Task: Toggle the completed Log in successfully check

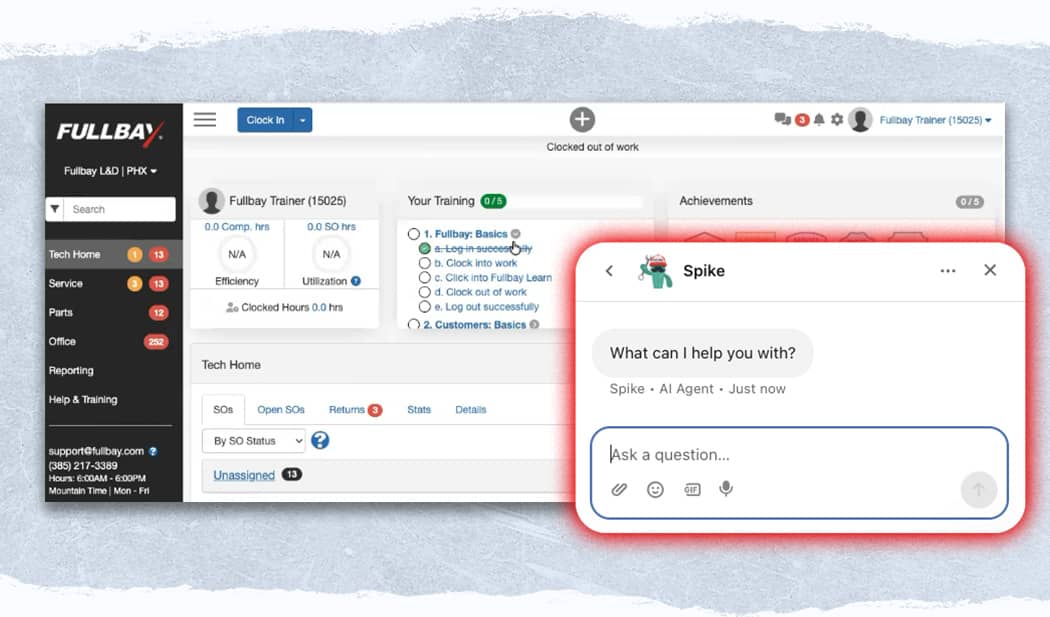Action: (x=425, y=249)
